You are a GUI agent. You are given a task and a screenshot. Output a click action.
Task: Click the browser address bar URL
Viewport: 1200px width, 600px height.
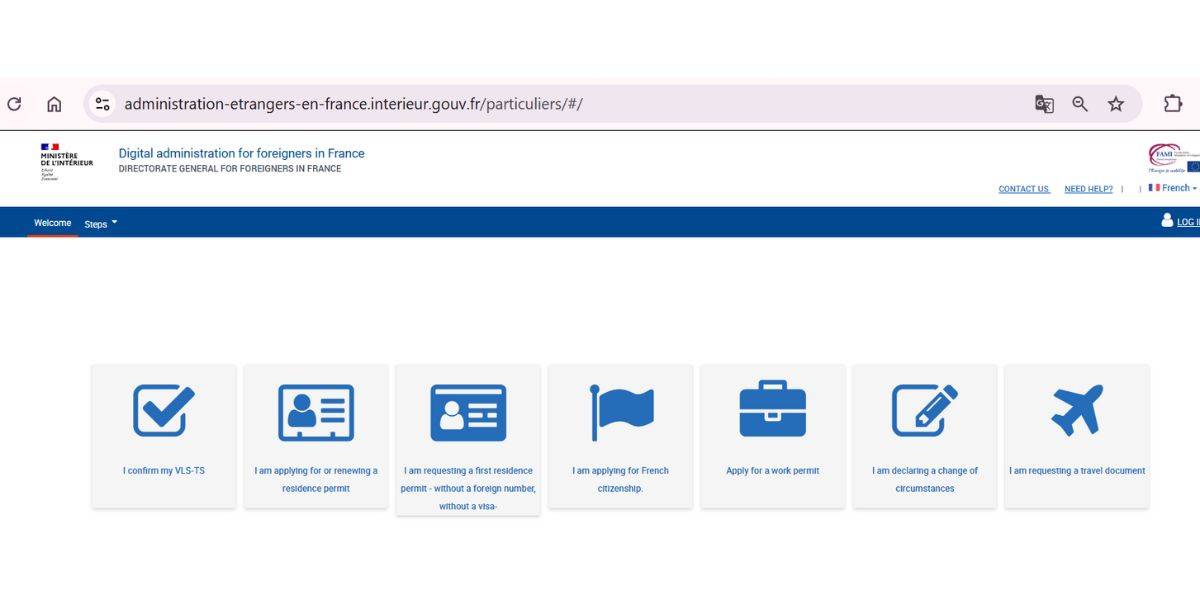353,104
